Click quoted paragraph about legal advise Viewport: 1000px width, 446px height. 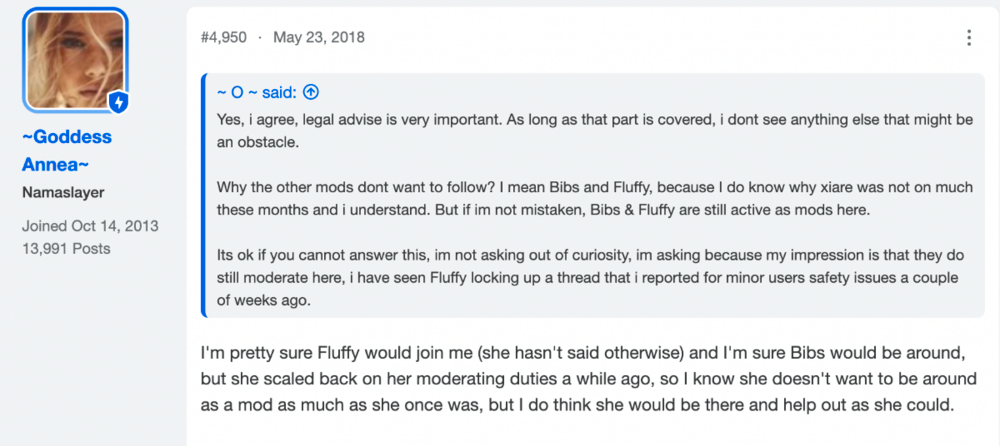click(595, 131)
